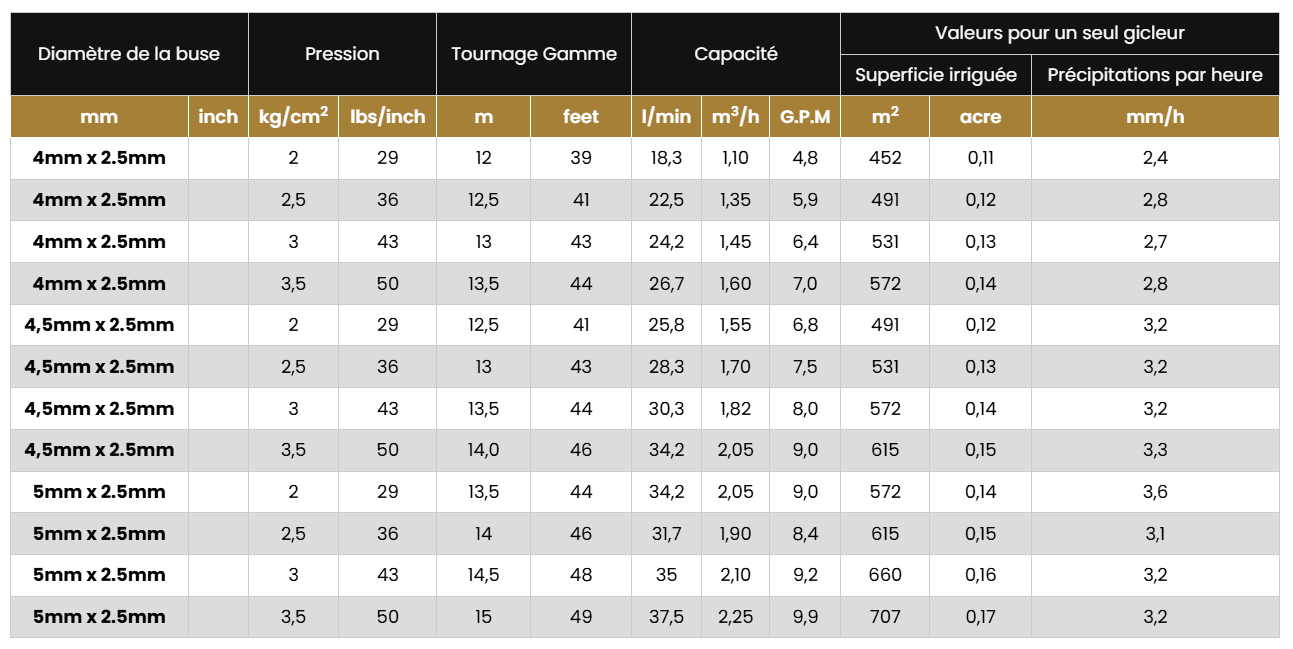The width and height of the screenshot is (1293, 649).
Task: Click the "G.P.M" unit header
Action: pos(805,117)
